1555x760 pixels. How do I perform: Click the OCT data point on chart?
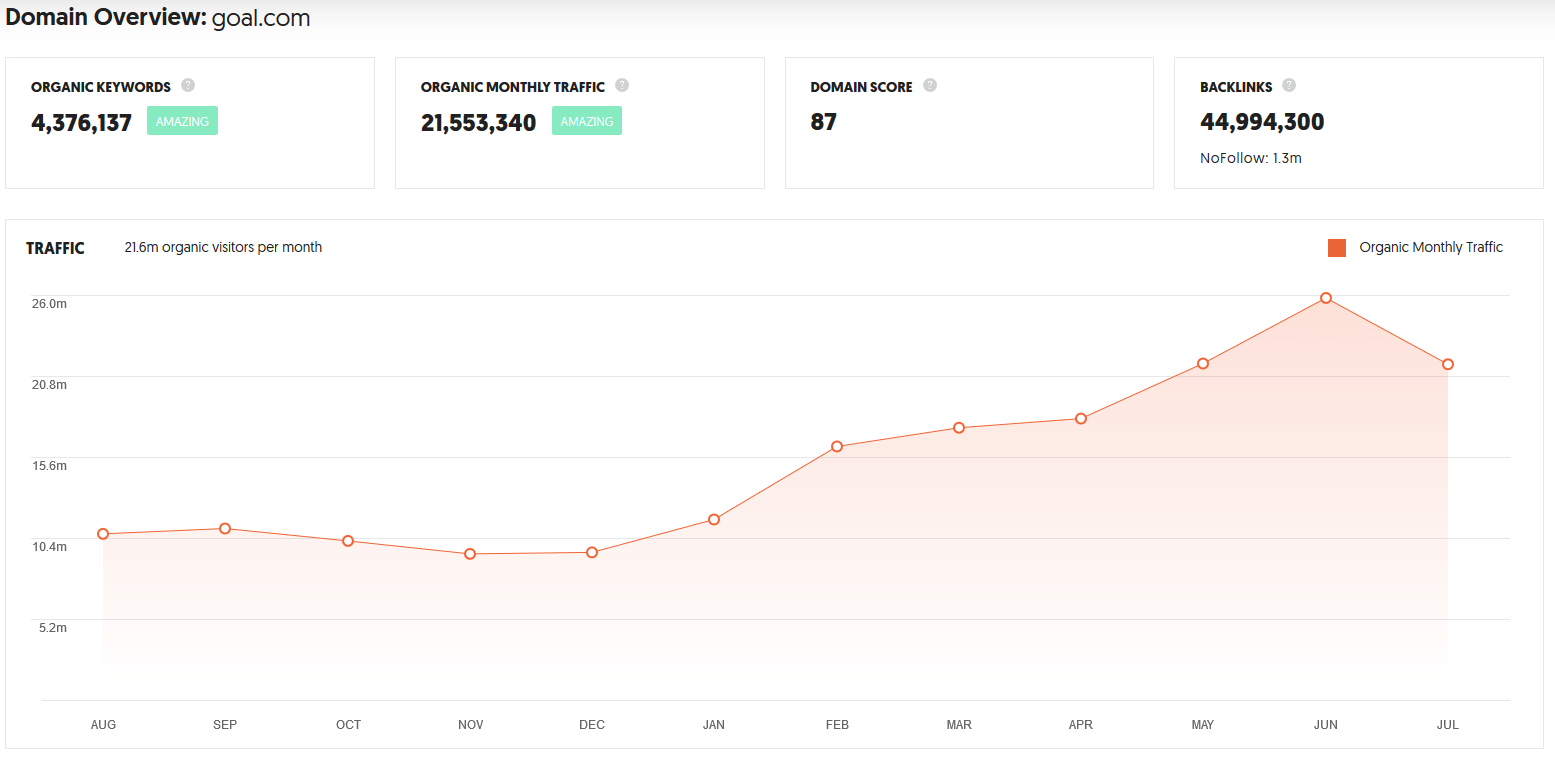click(x=348, y=541)
